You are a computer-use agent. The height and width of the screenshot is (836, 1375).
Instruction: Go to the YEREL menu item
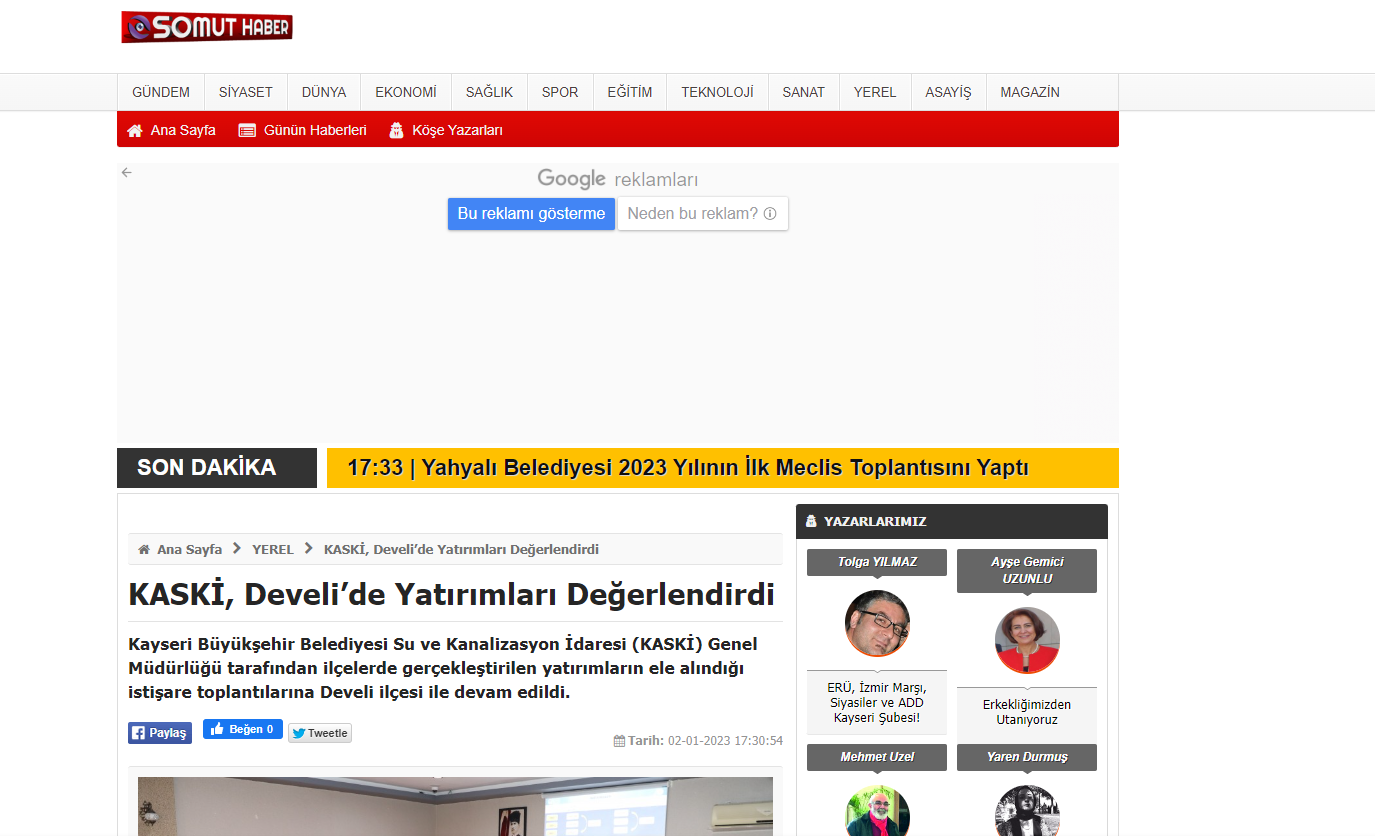875,92
